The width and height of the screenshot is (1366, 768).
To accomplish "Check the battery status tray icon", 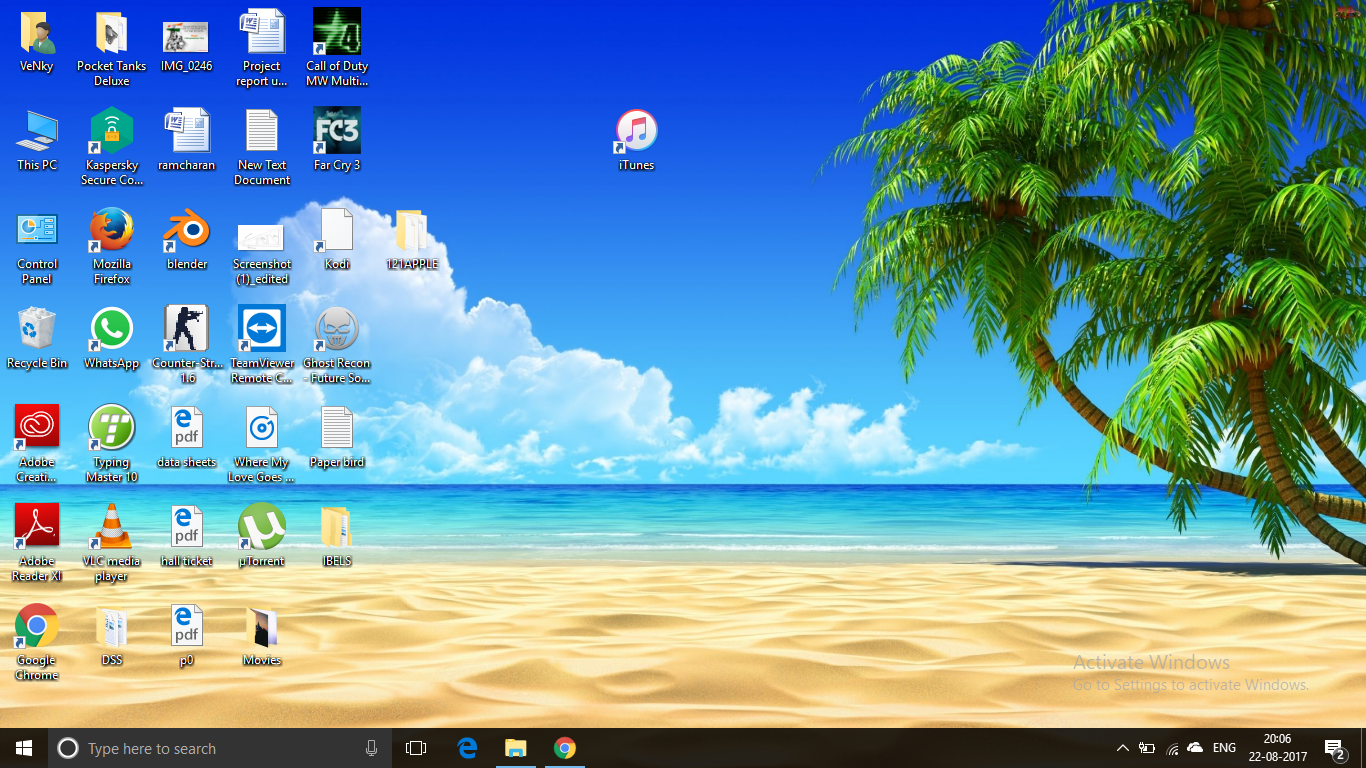I will [1147, 748].
